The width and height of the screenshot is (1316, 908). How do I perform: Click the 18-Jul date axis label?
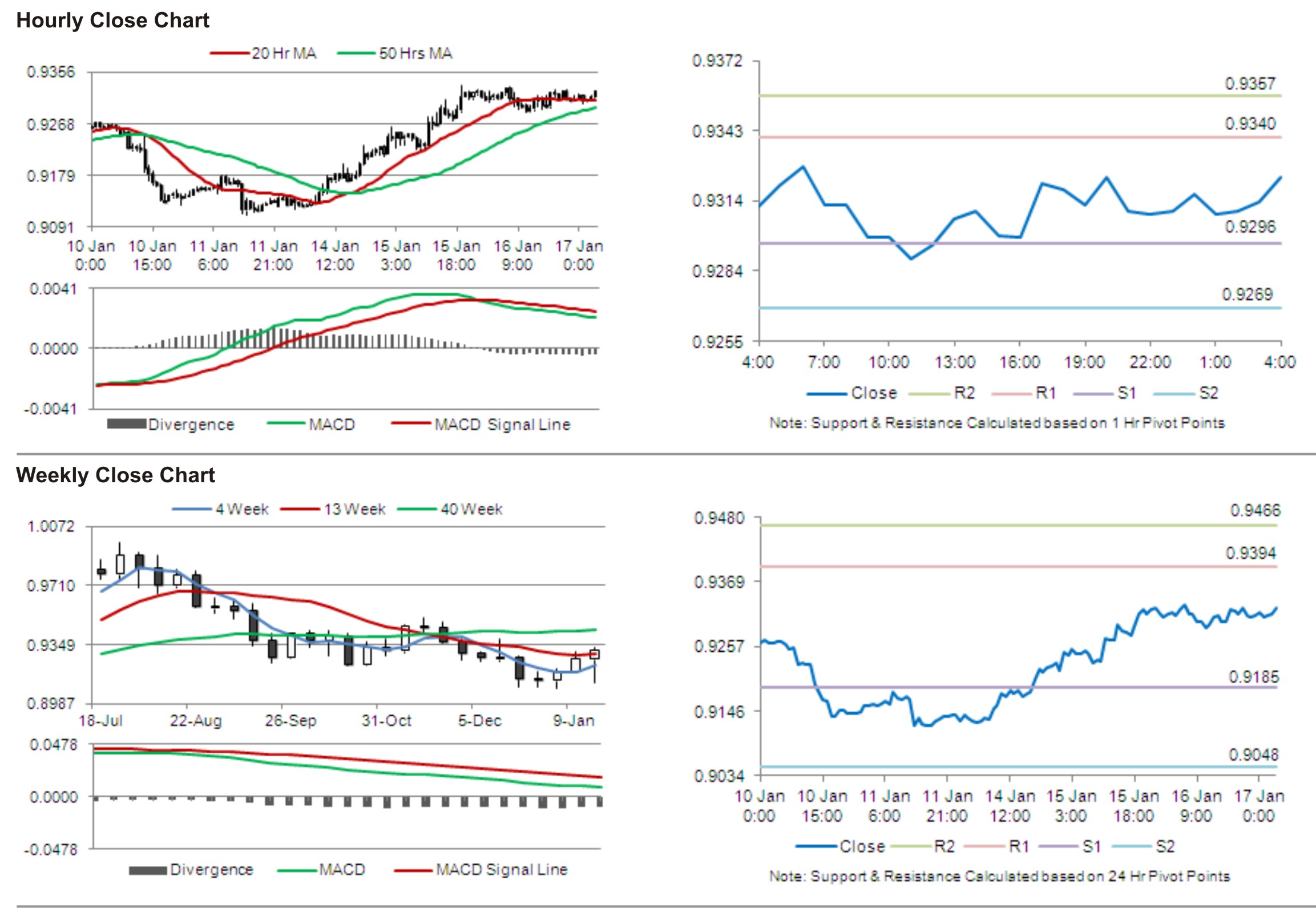point(101,721)
